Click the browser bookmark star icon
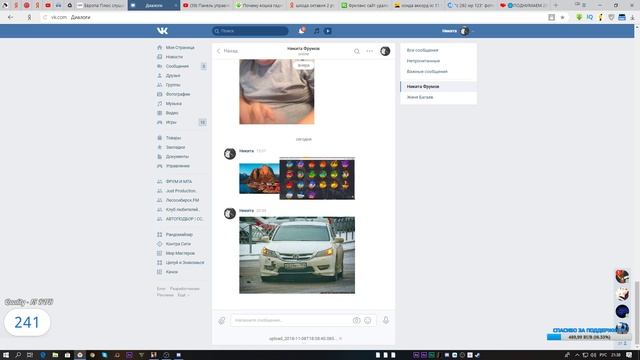Screen dimensions: 640x360 pos(562,17)
